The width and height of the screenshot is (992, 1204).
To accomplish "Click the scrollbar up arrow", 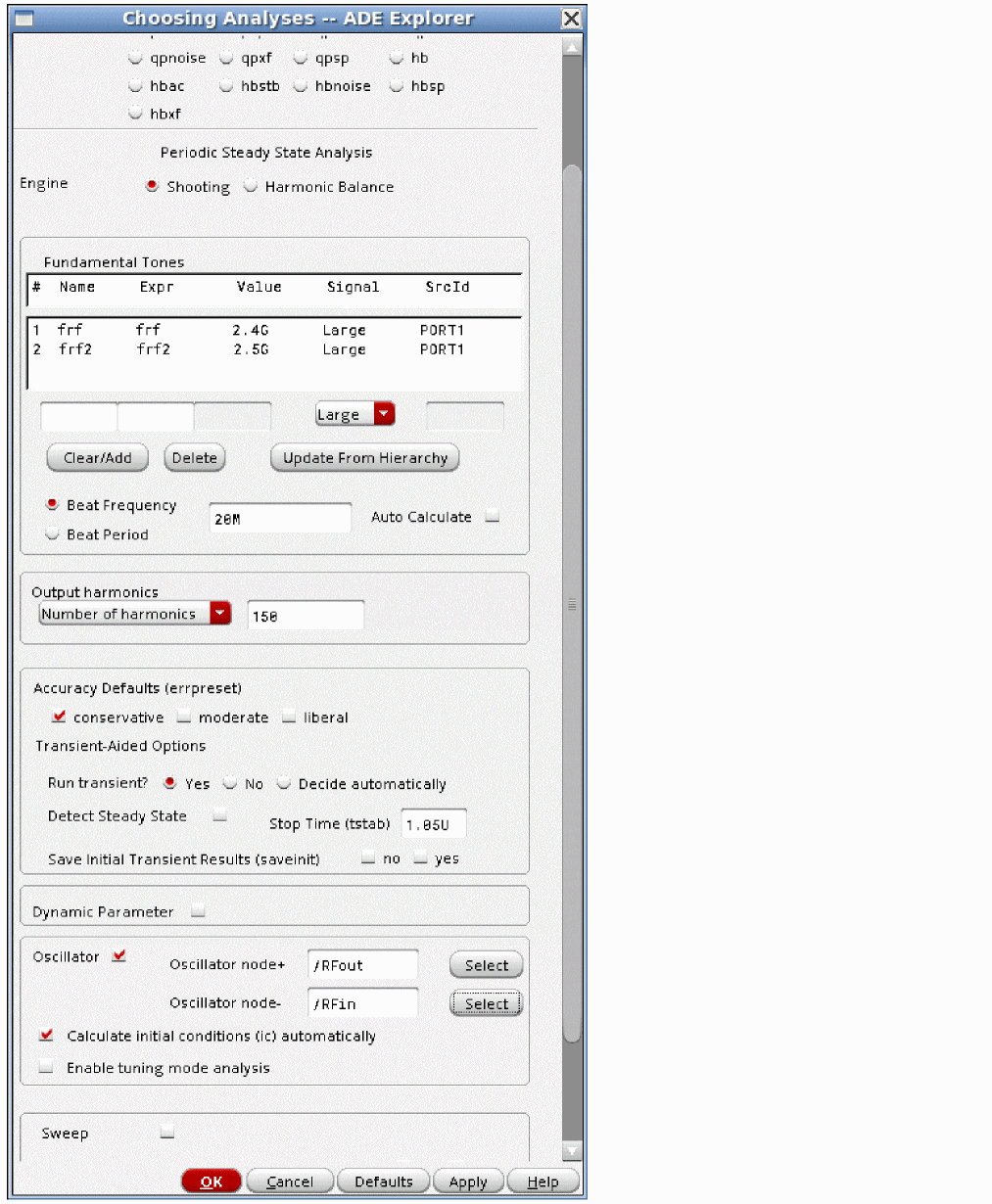I will (573, 46).
